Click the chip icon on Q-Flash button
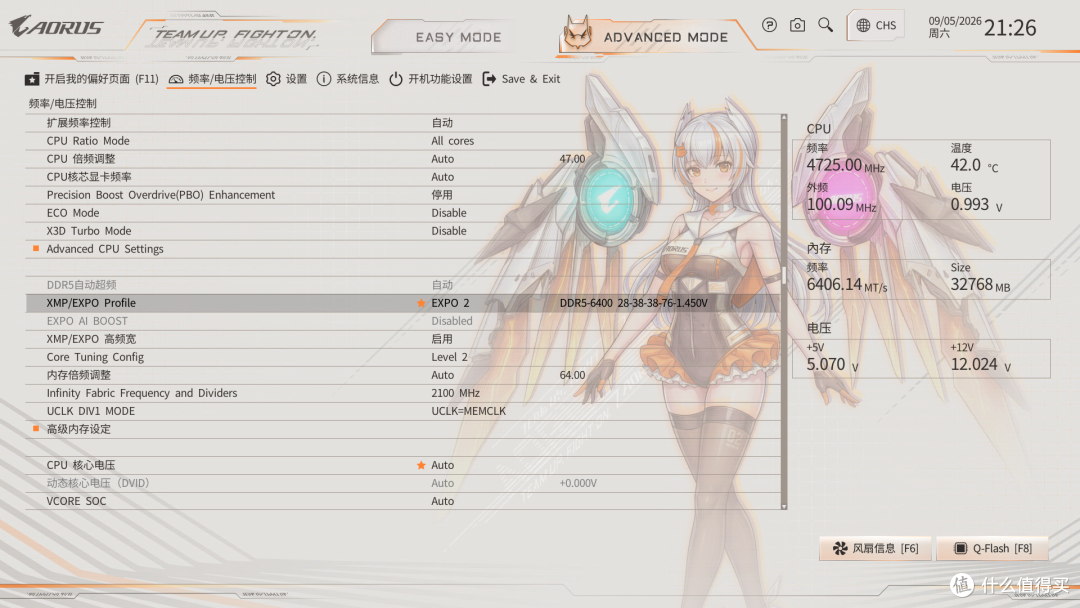 pyautogui.click(x=960, y=548)
